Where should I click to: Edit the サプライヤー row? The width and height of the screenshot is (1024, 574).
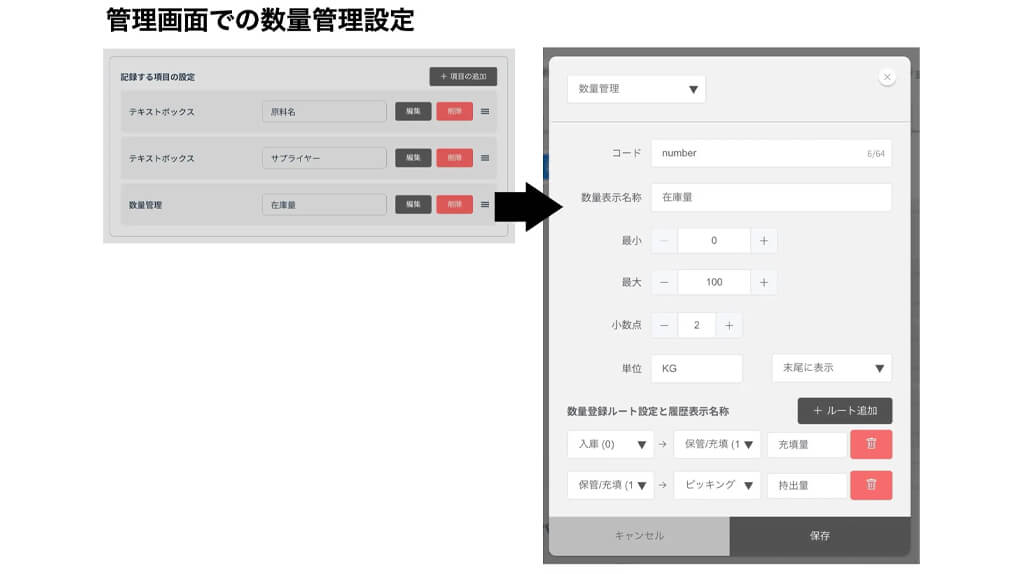click(x=413, y=157)
